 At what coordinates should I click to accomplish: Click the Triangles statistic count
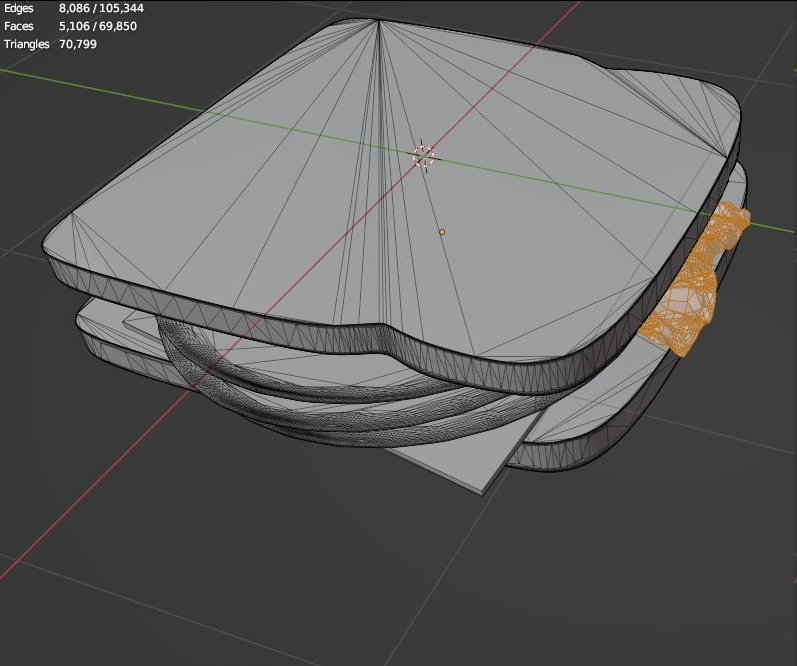coord(78,44)
